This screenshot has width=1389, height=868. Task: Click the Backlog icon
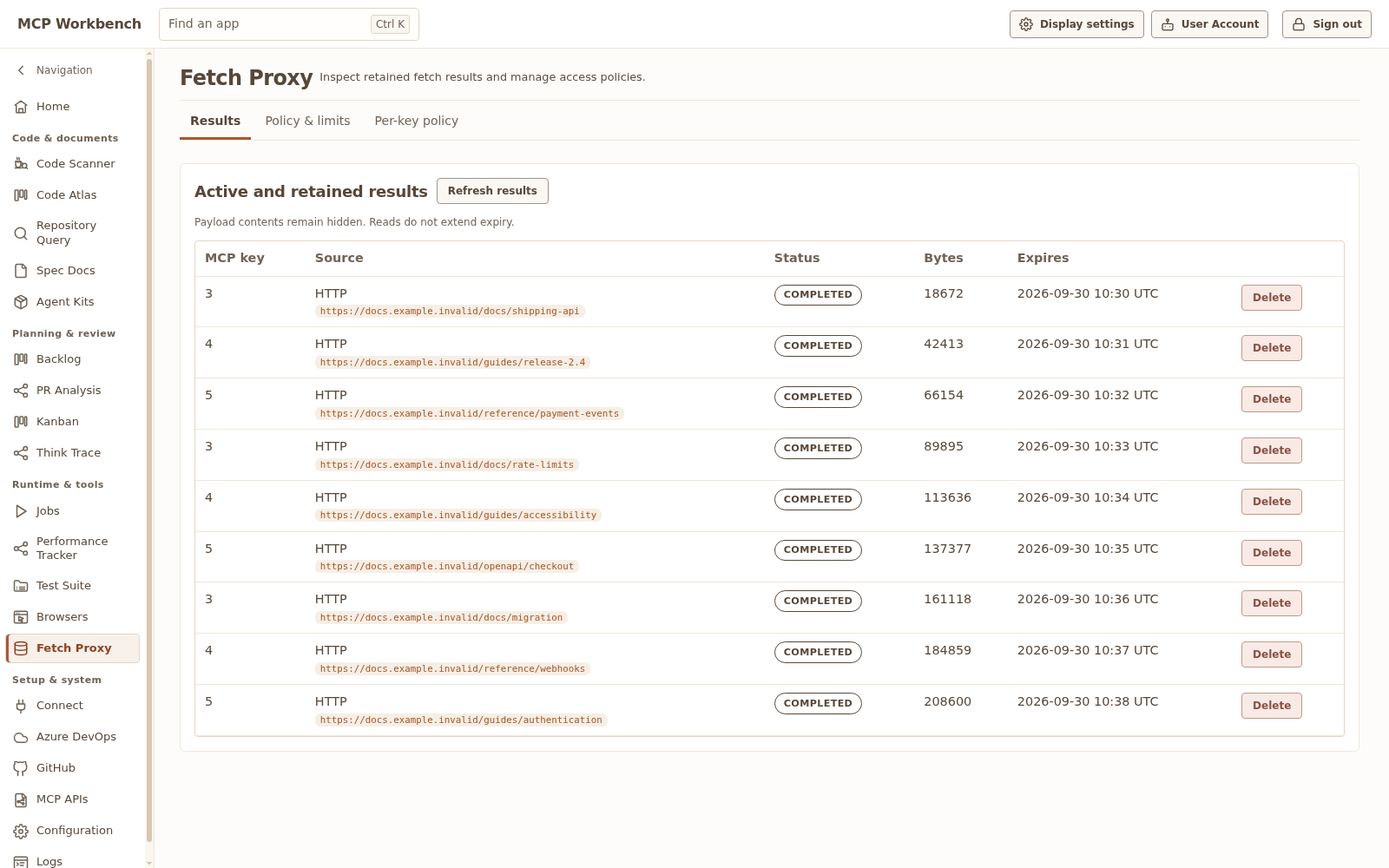pyautogui.click(x=21, y=359)
